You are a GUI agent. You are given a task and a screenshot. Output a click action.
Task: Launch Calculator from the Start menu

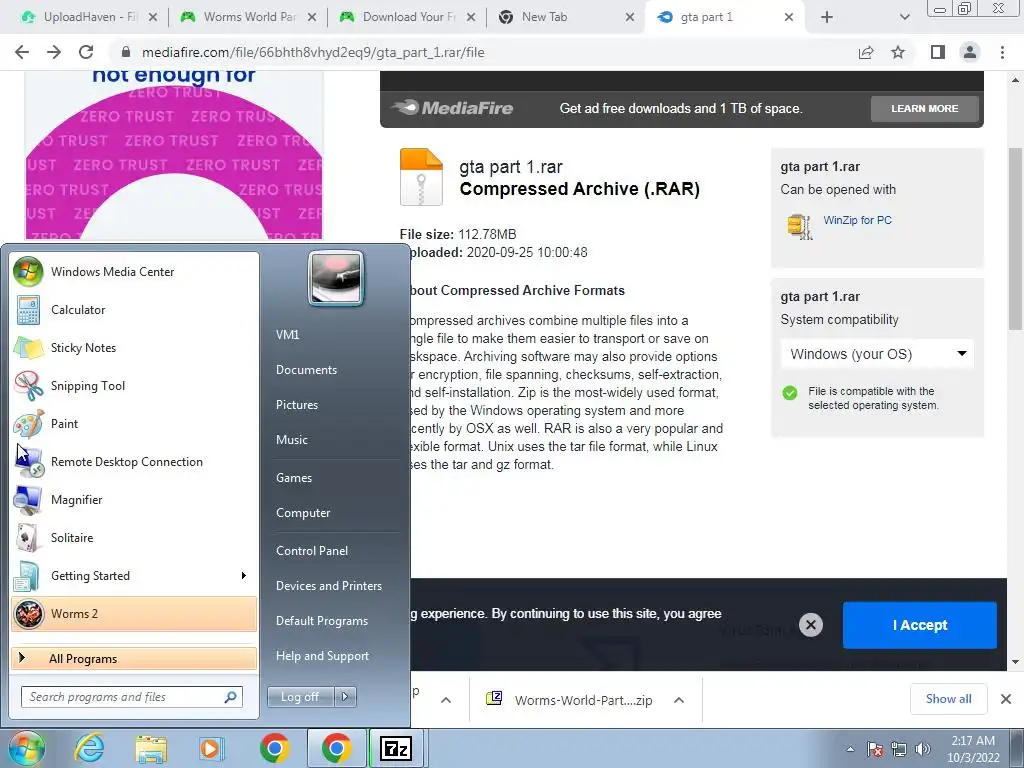tap(134, 310)
